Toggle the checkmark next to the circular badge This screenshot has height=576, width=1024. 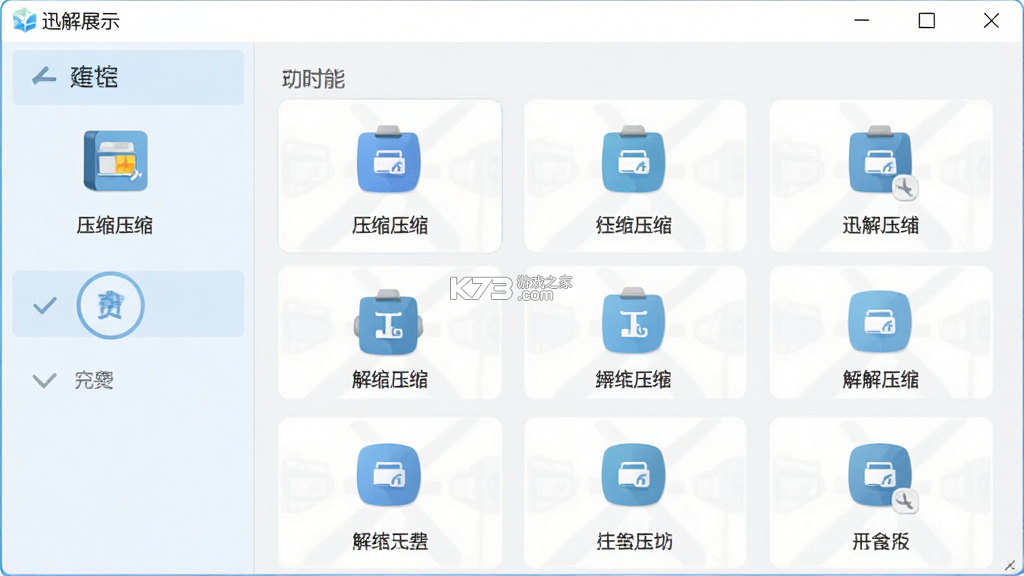point(44,305)
